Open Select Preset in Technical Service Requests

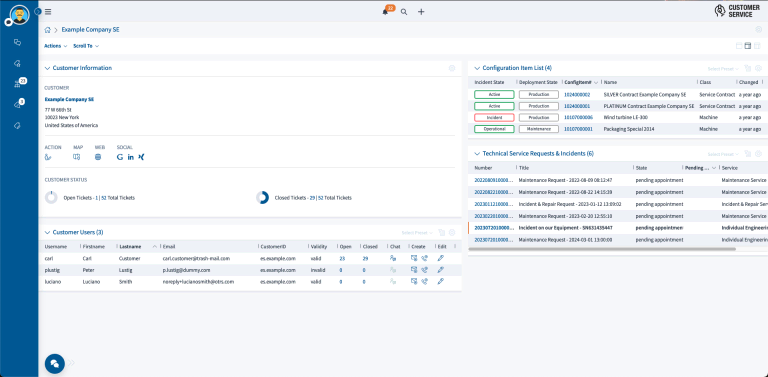coord(723,154)
